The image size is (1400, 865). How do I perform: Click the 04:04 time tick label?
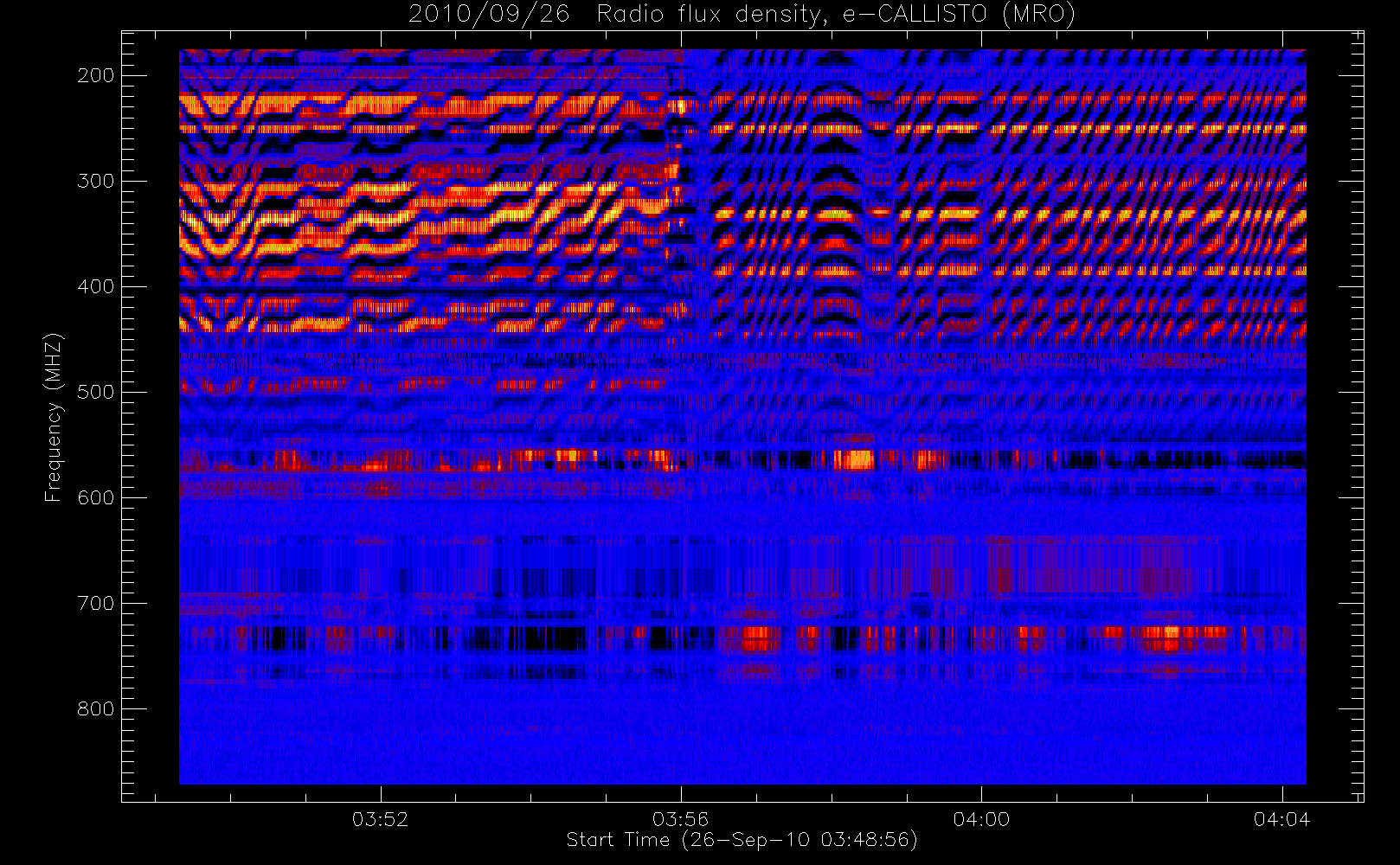click(1281, 818)
